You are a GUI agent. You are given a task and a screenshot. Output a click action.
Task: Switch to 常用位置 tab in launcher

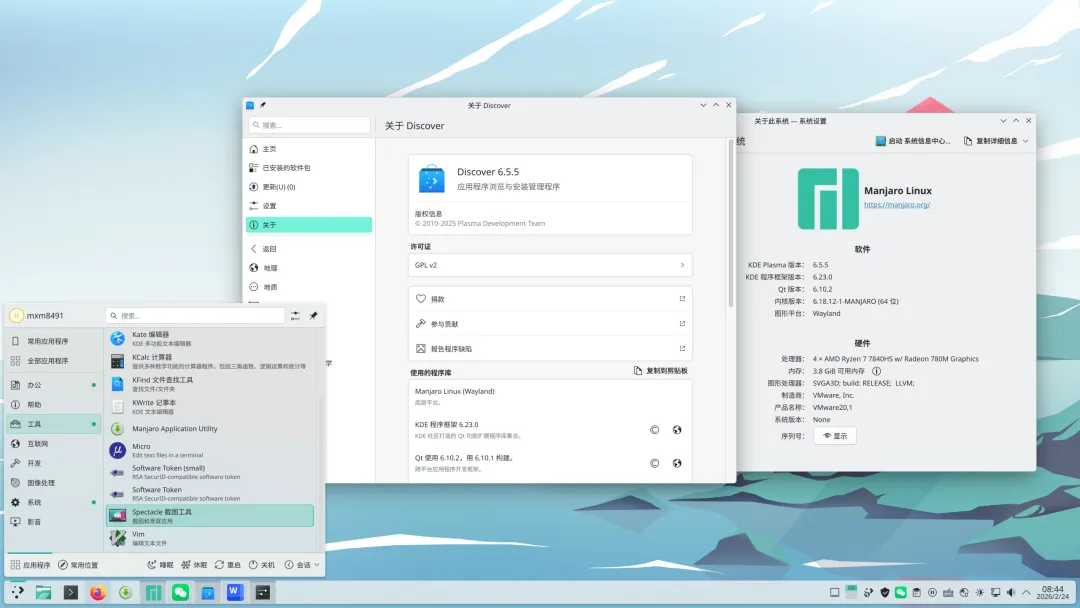click(x=78, y=565)
